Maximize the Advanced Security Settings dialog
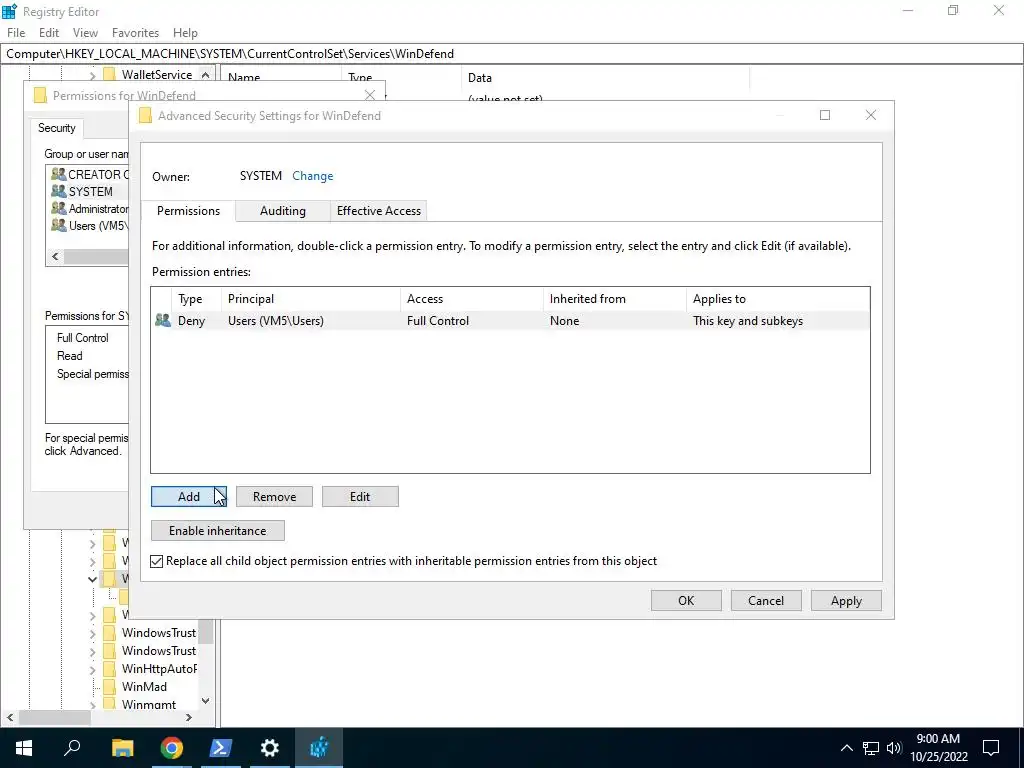The width and height of the screenshot is (1024, 768). [825, 115]
